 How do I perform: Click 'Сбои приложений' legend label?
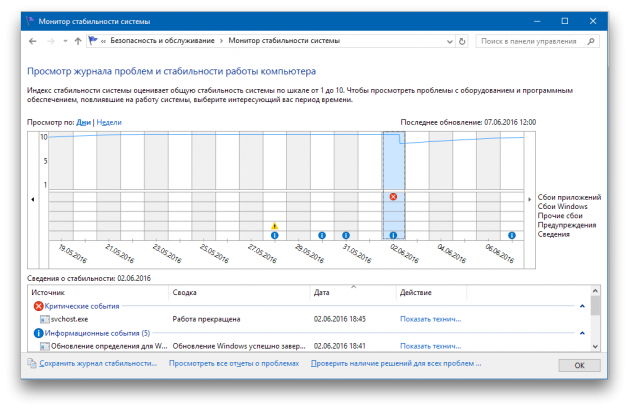click(569, 197)
